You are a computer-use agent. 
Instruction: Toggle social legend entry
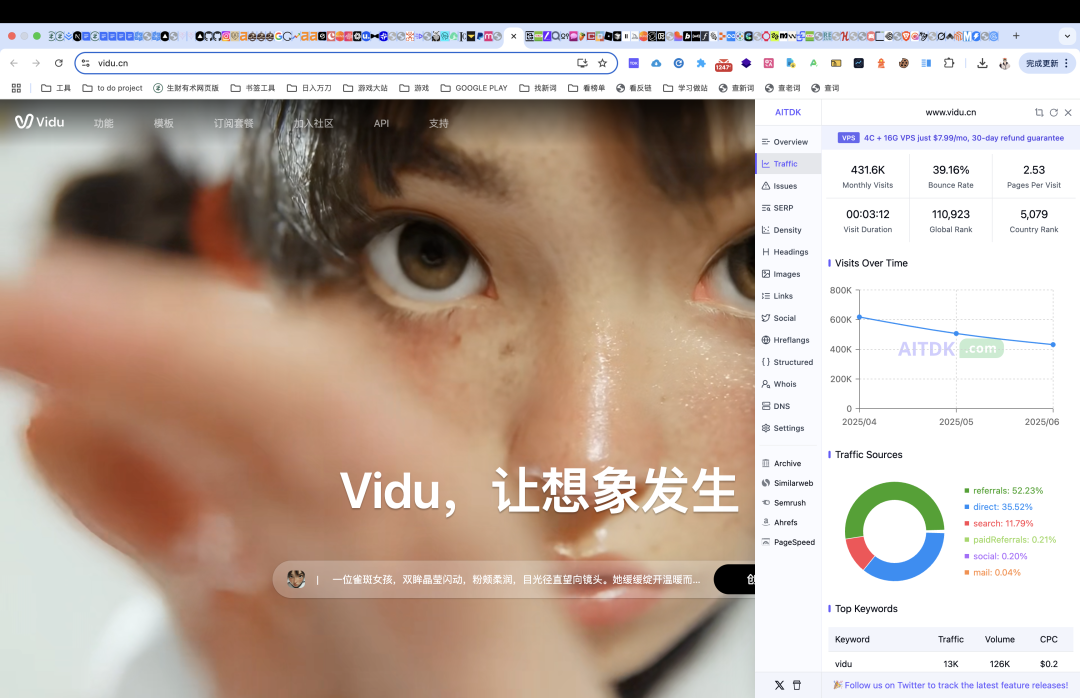tap(995, 557)
